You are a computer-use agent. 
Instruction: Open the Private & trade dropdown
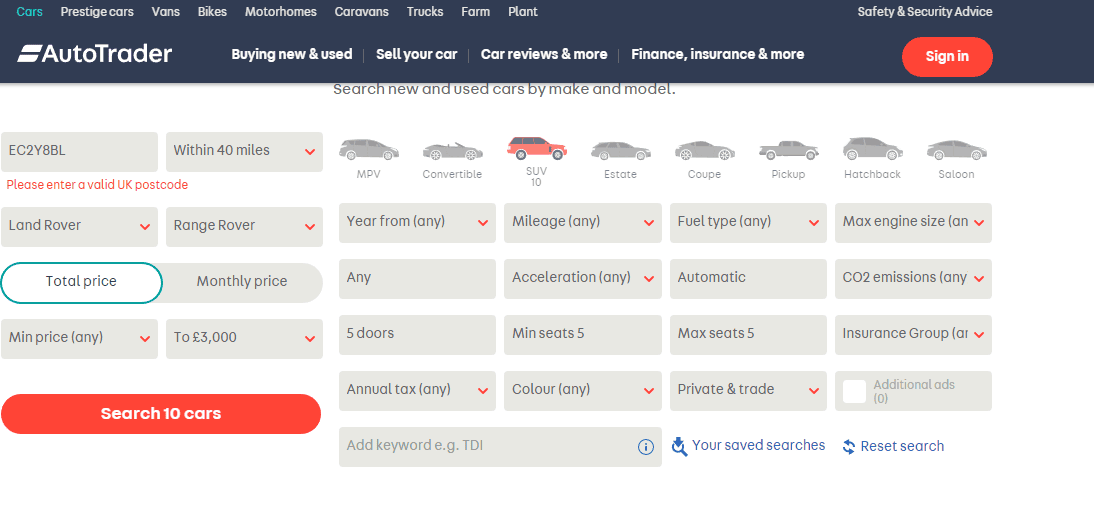(748, 390)
